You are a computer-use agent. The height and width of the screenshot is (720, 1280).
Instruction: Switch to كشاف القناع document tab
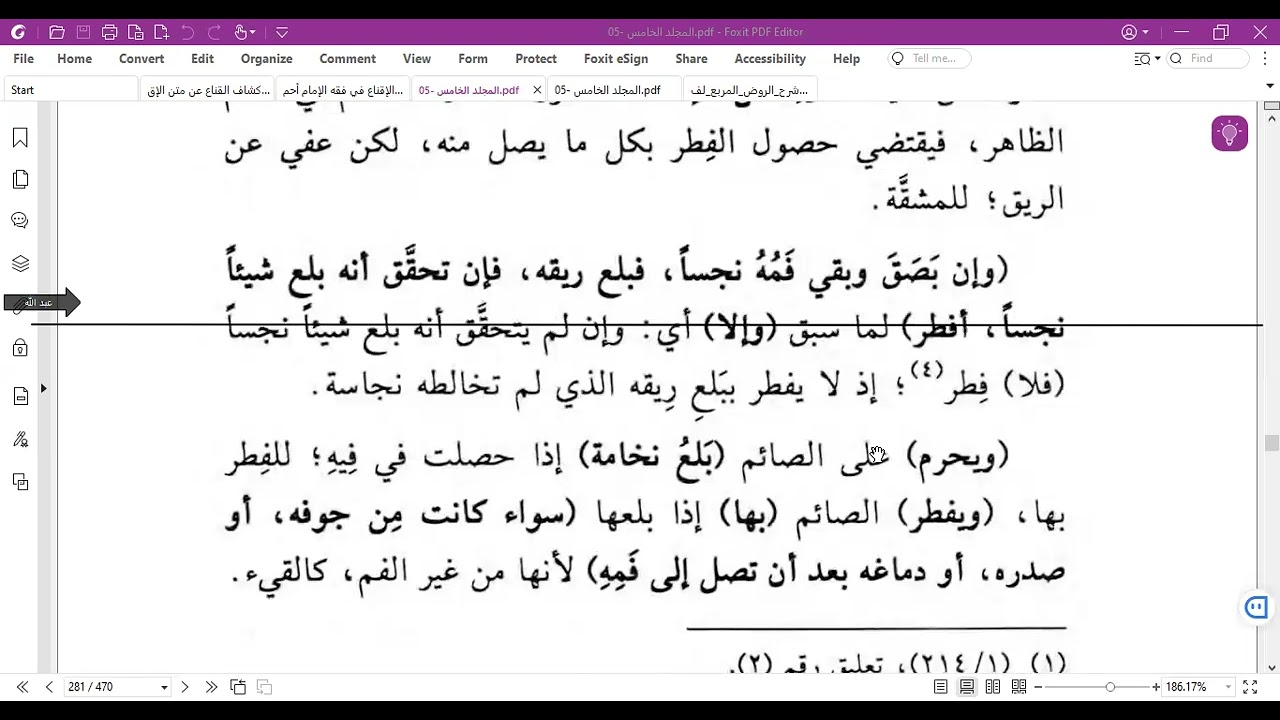(x=208, y=90)
